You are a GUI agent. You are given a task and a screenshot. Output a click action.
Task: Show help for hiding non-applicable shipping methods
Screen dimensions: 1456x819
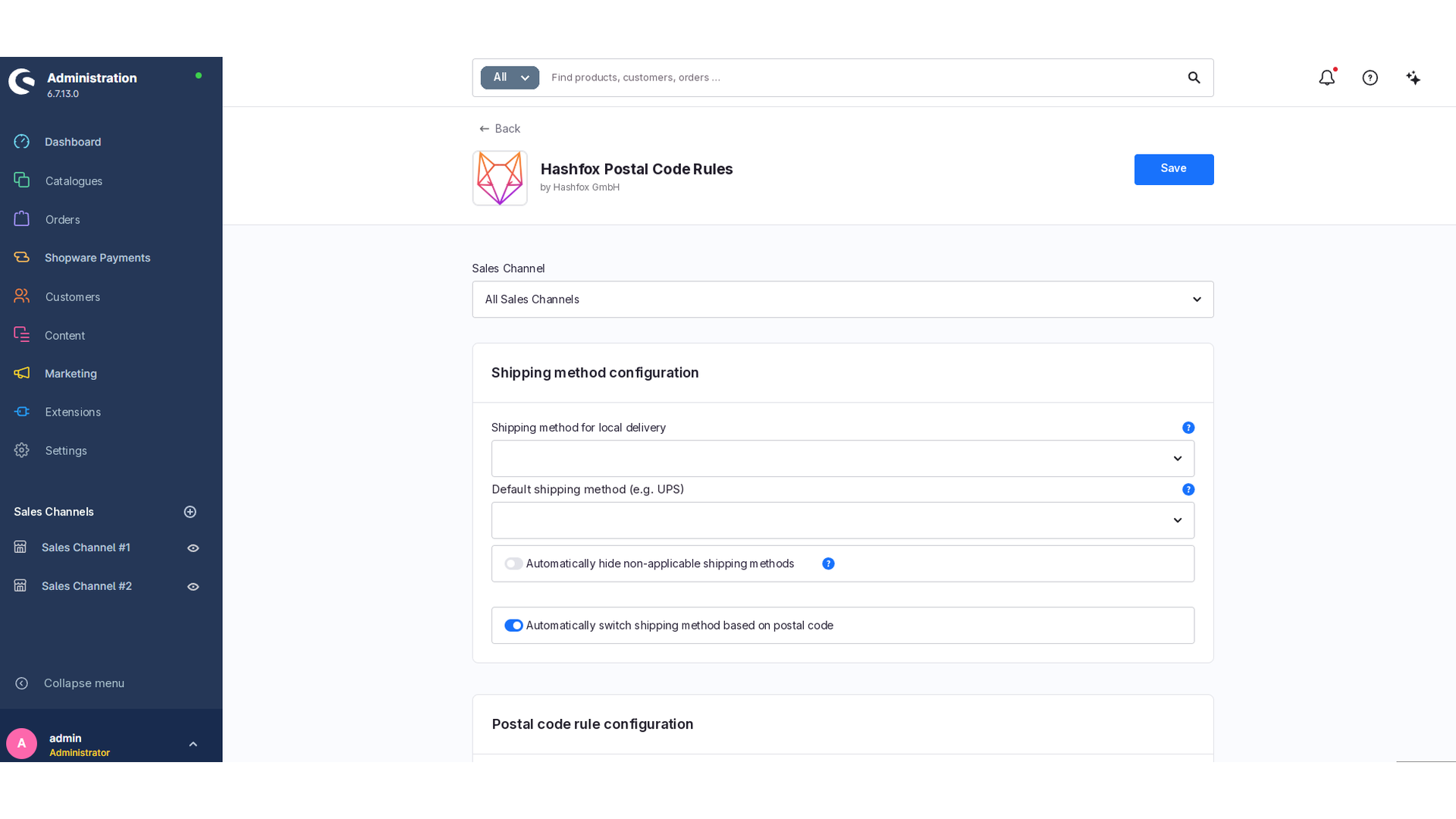(x=828, y=563)
